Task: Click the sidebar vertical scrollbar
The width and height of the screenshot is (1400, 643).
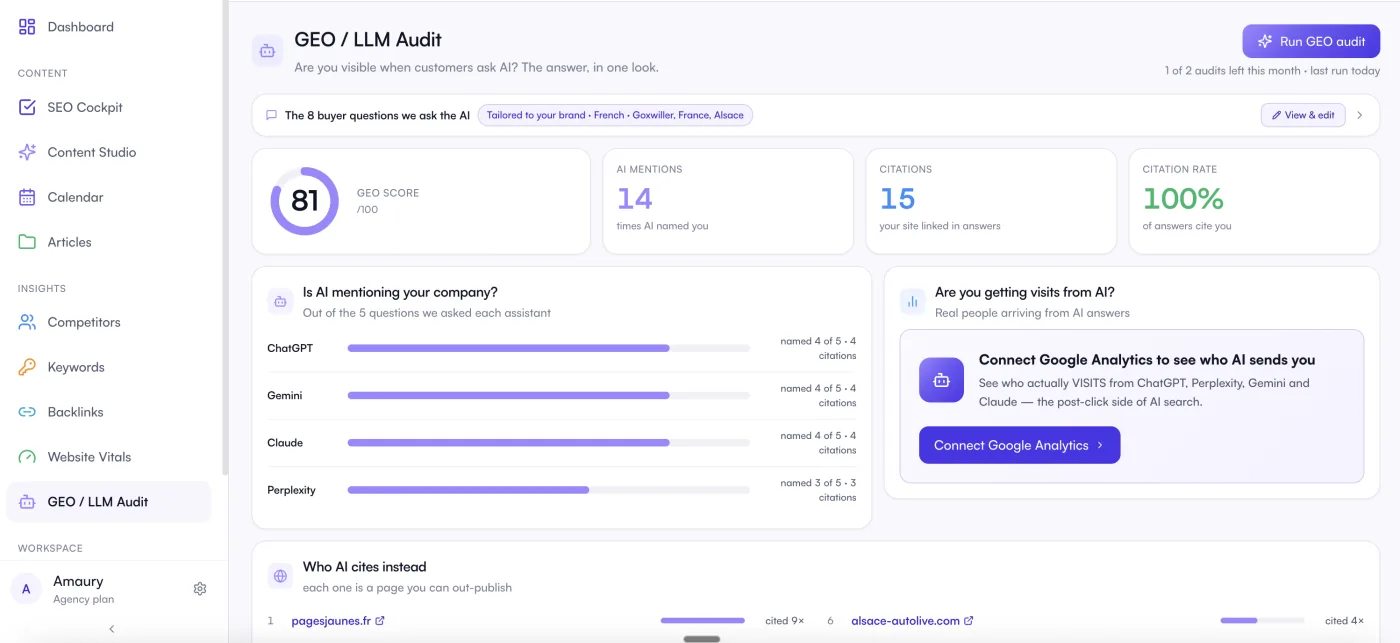Action: (x=225, y=237)
